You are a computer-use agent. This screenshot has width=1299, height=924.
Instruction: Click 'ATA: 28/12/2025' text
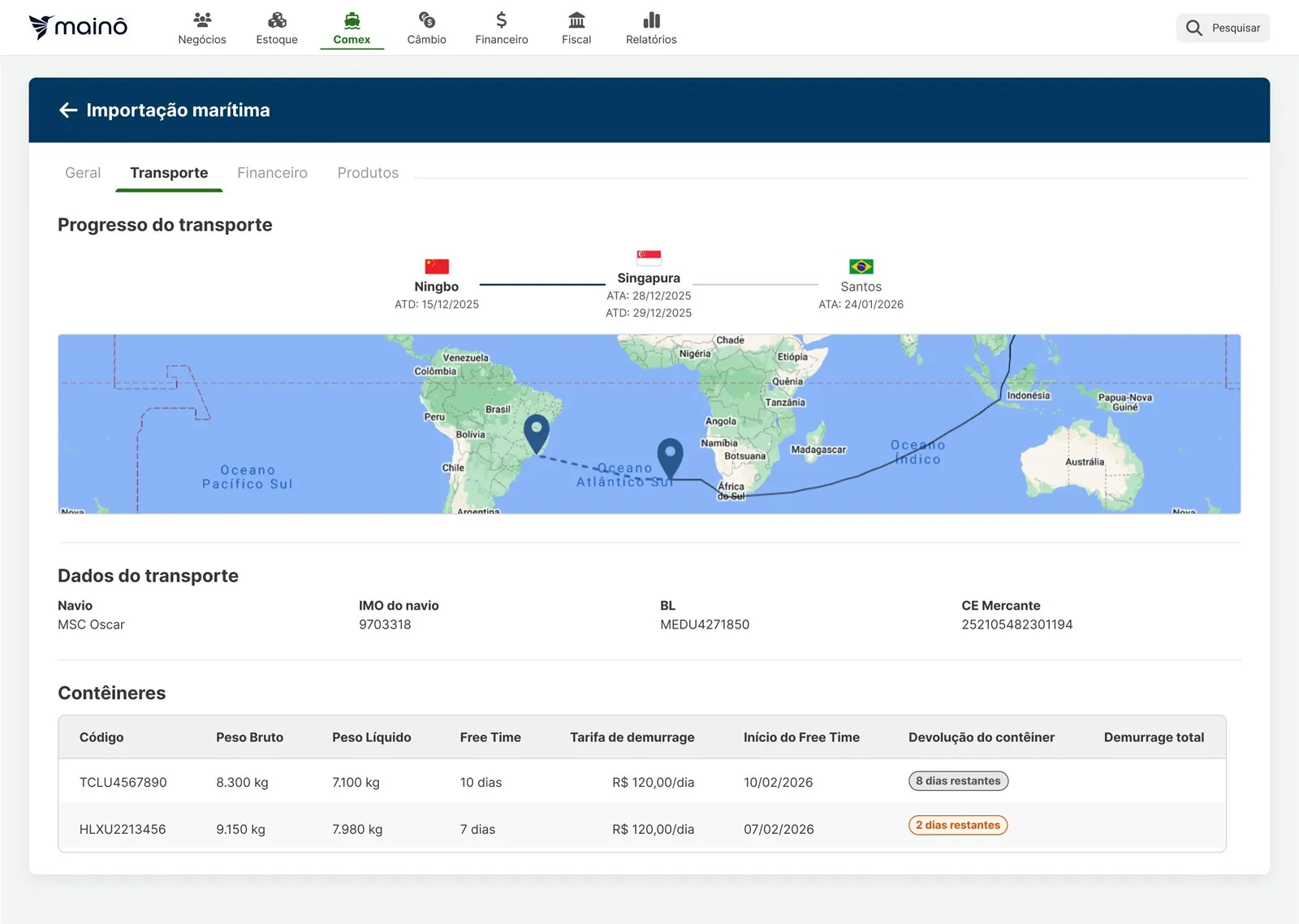pos(649,296)
